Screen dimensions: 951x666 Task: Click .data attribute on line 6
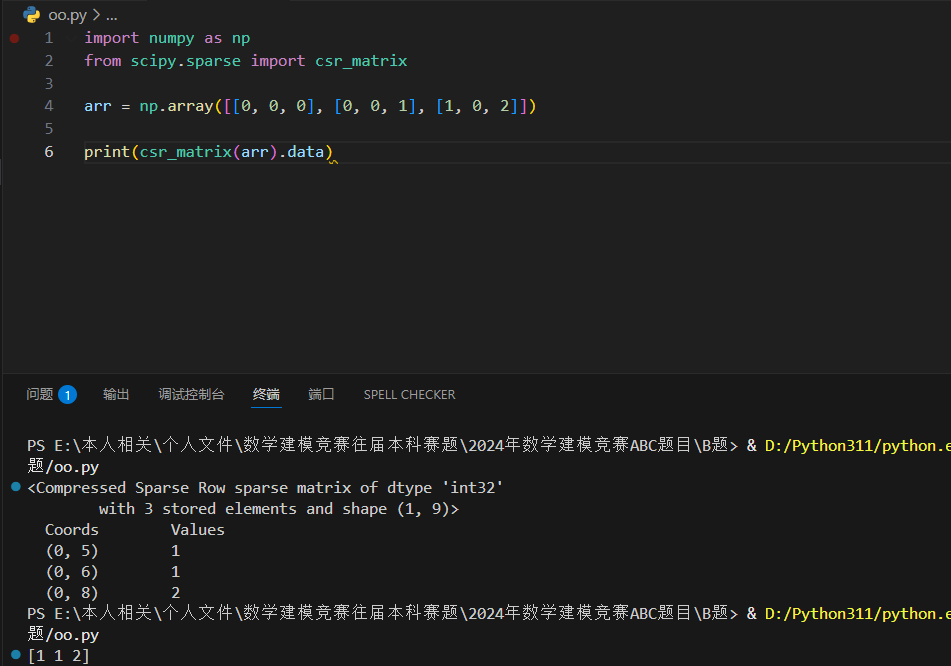tap(301, 152)
